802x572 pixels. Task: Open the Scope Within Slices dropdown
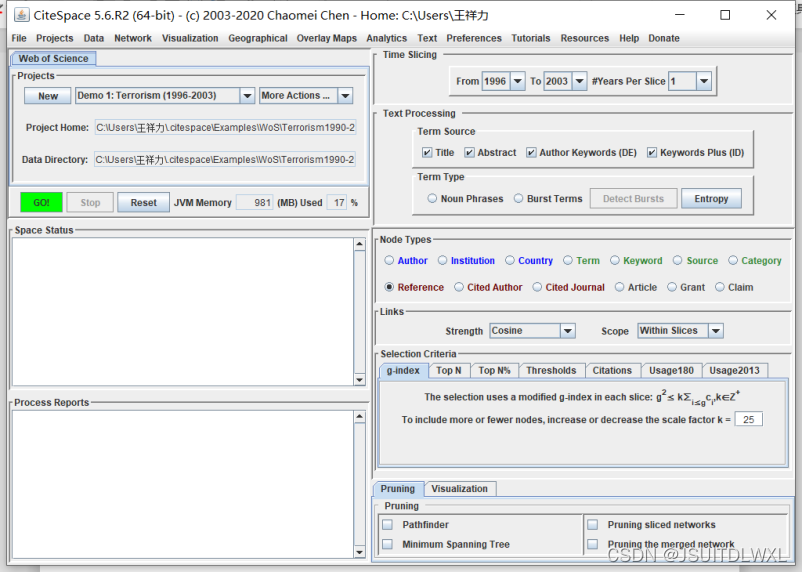point(716,331)
